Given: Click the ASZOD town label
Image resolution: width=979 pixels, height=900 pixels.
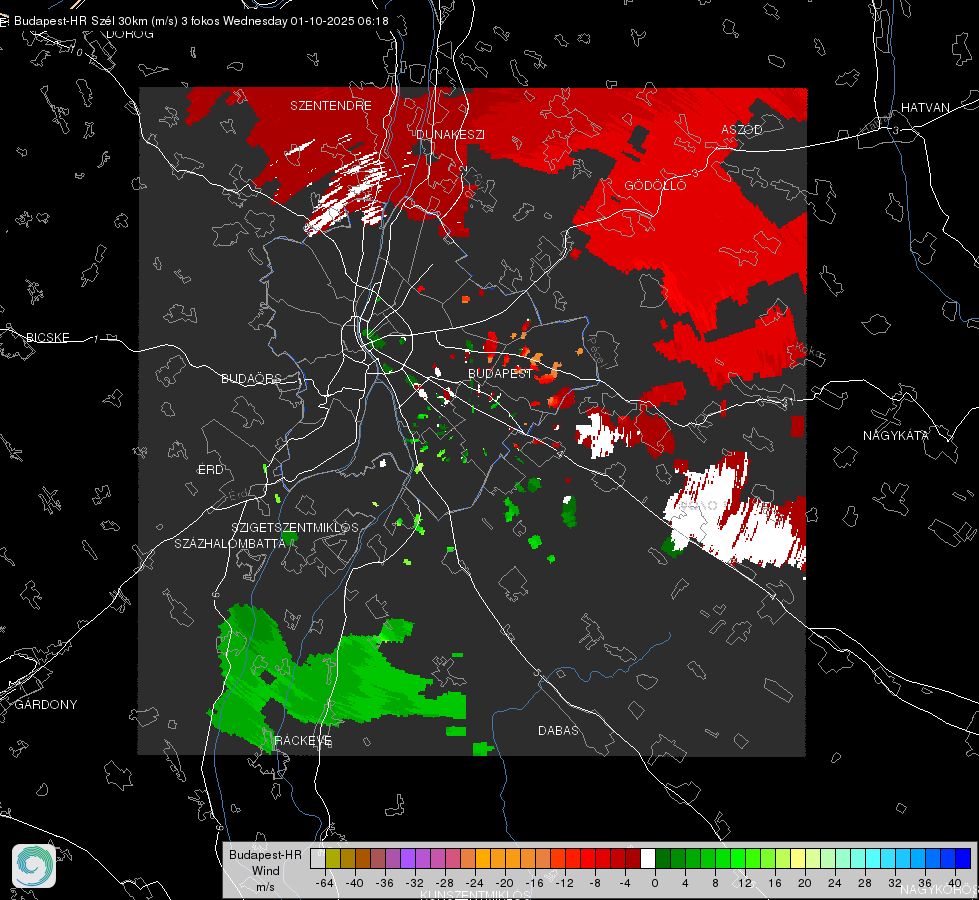Looking at the screenshot, I should point(742,129).
